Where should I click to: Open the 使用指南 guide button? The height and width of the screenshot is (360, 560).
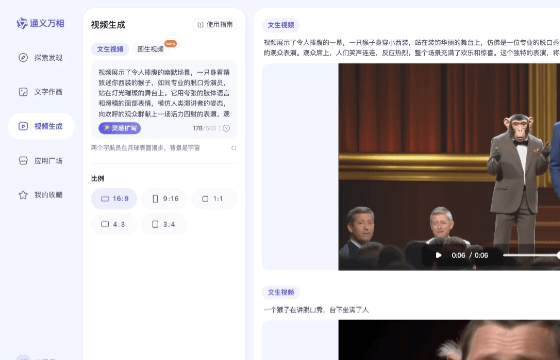pyautogui.click(x=215, y=25)
